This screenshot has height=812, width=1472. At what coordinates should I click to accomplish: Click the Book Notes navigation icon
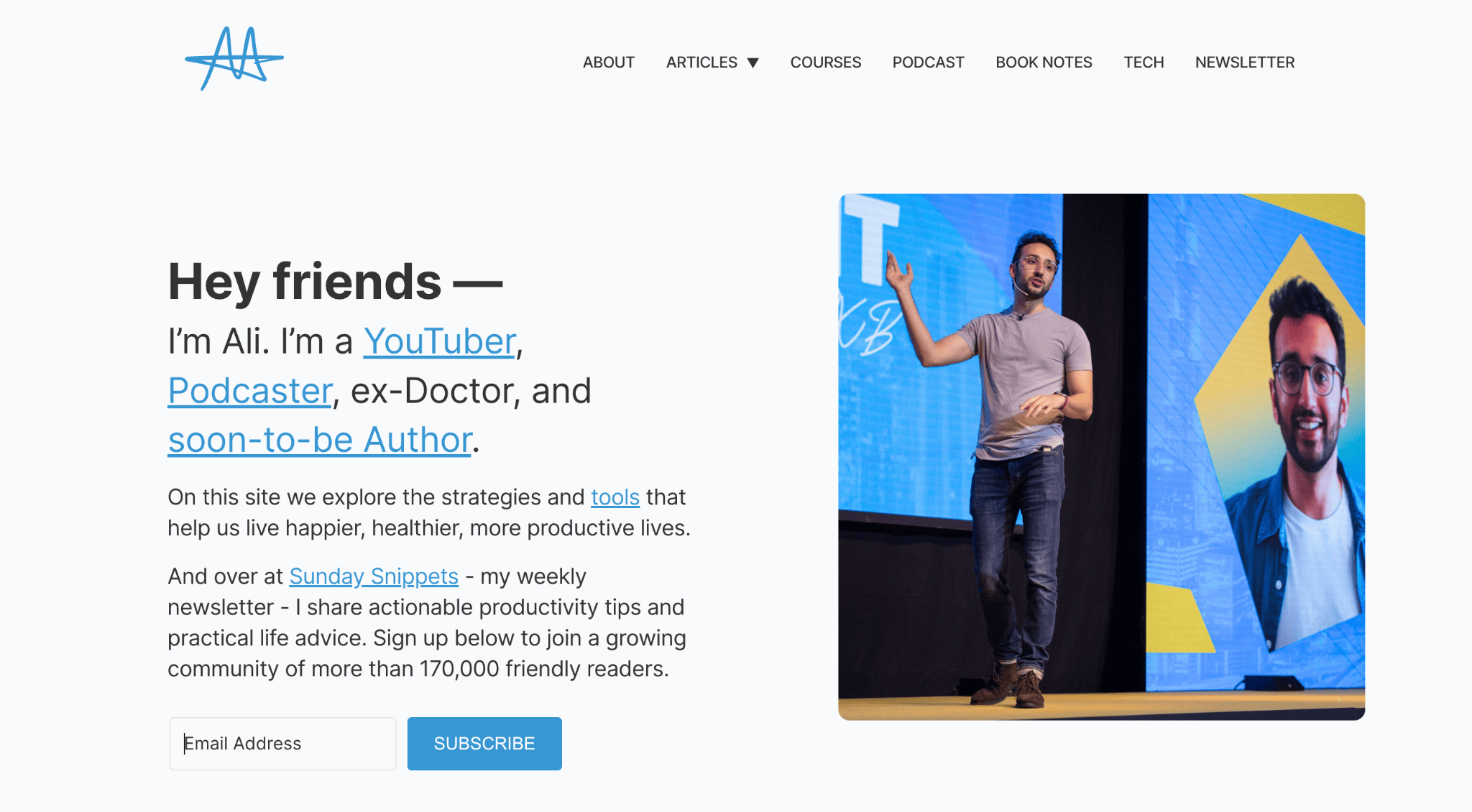point(1043,62)
